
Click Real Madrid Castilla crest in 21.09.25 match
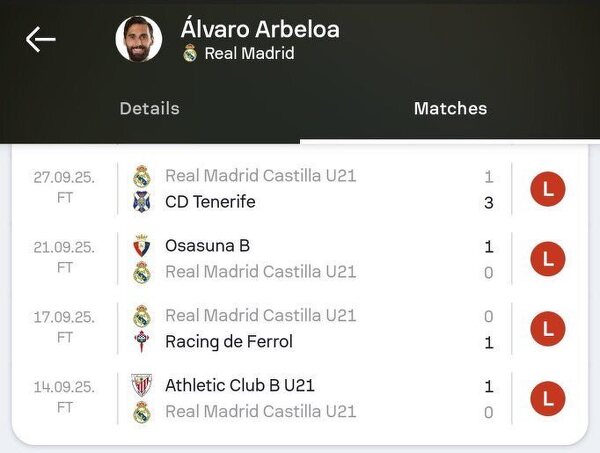(x=142, y=272)
